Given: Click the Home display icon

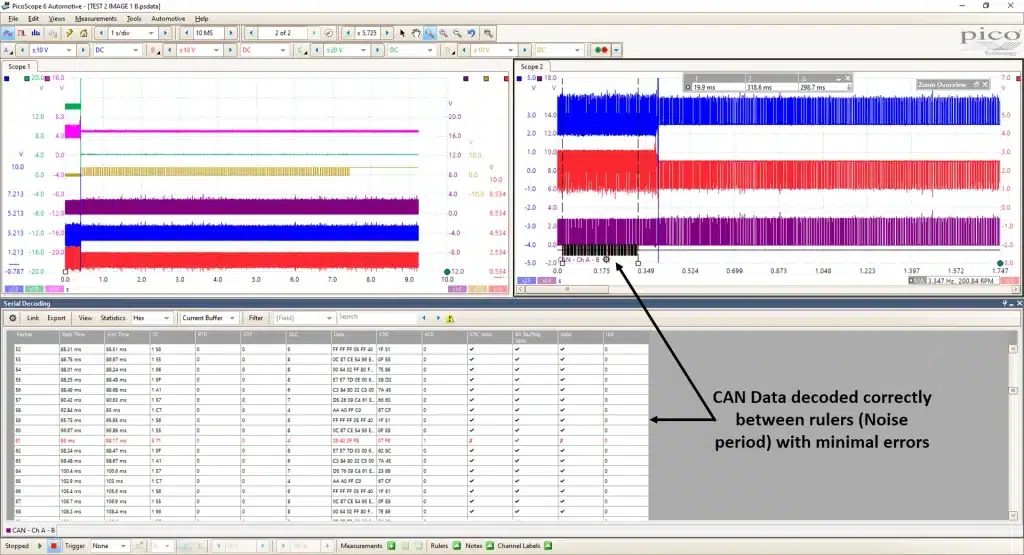Looking at the screenshot, I should (84, 33).
